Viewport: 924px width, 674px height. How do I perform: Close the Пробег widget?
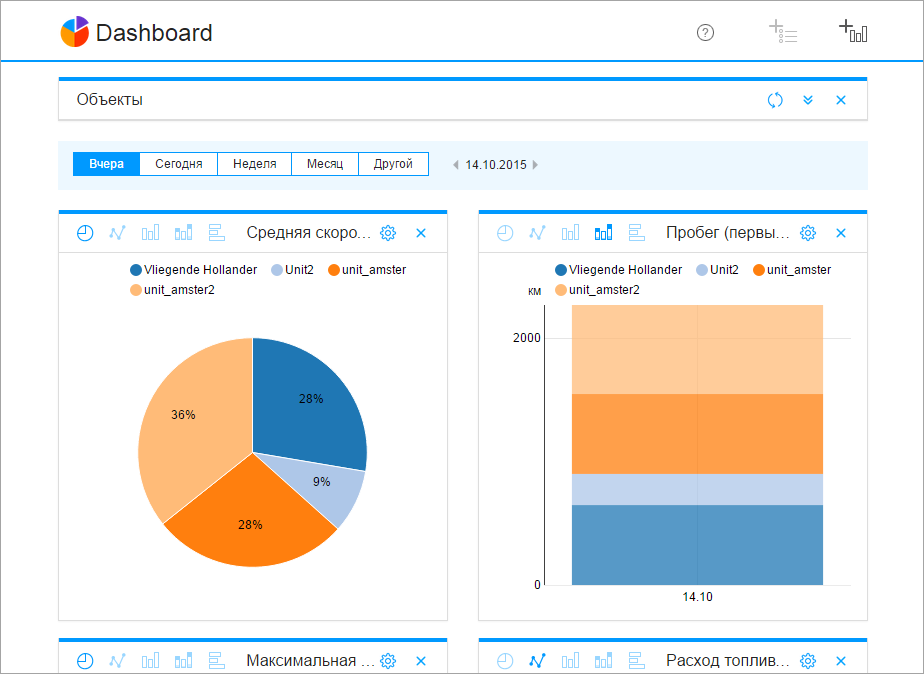[x=841, y=233]
